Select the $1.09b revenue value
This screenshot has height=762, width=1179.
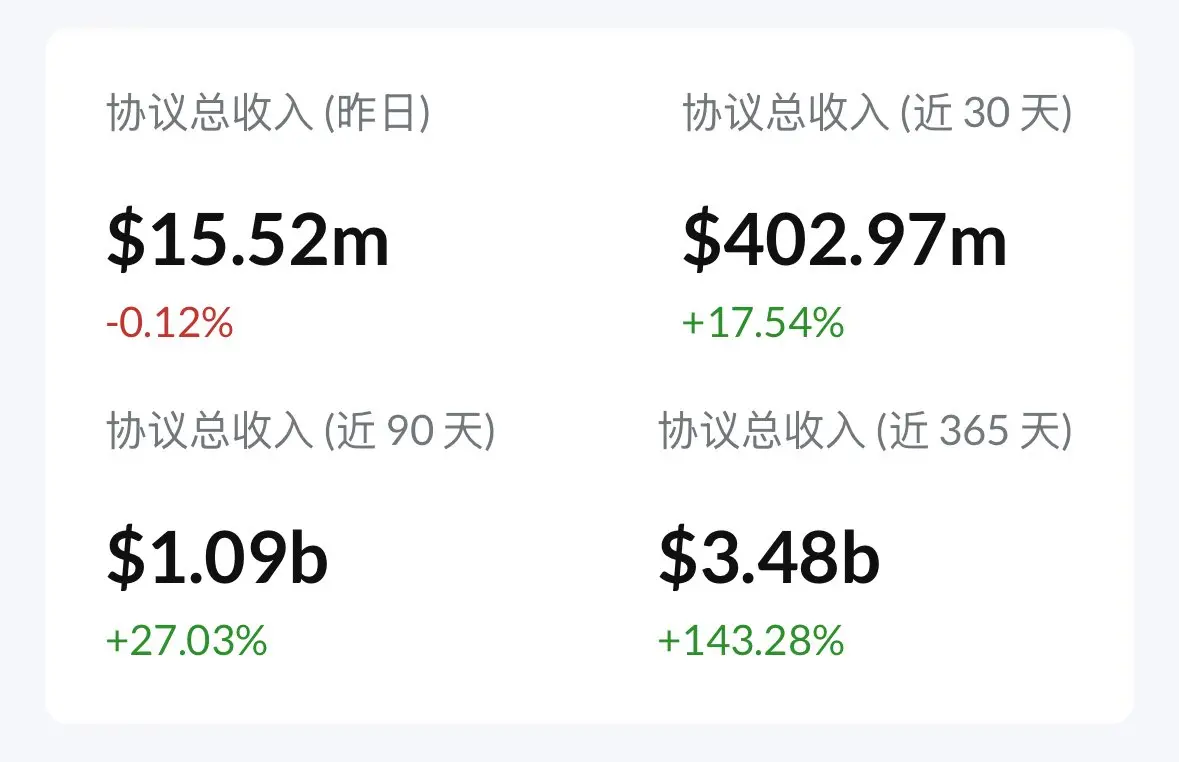217,557
